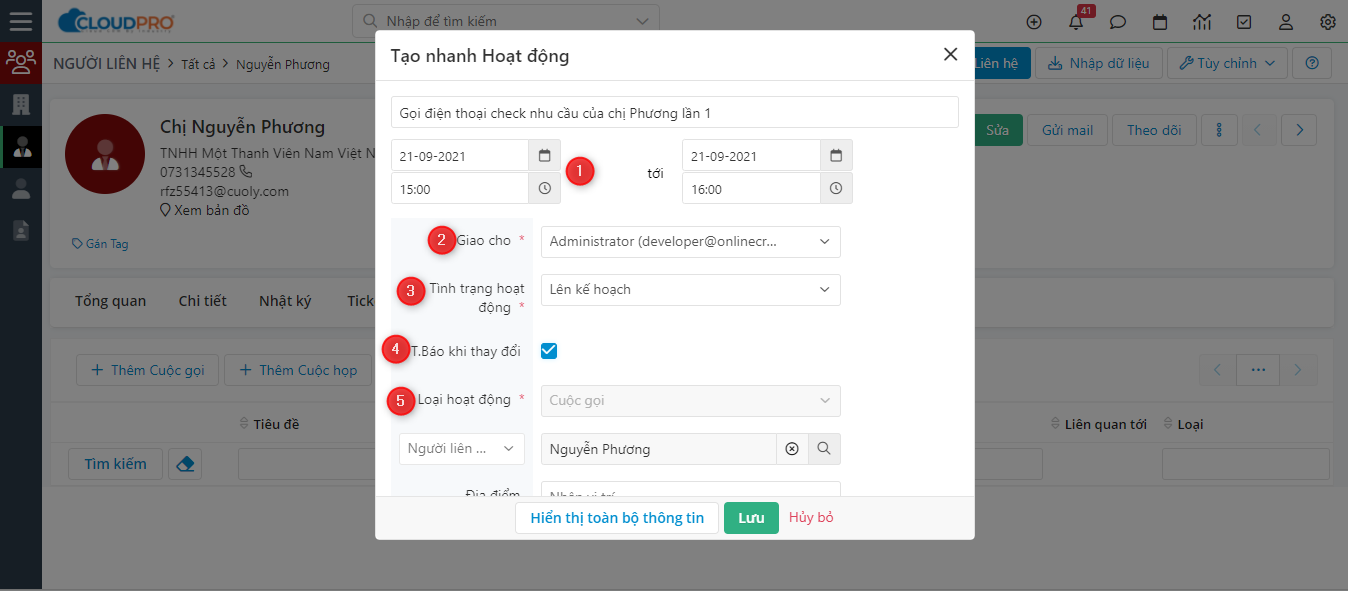Go to next contact record arrow
Screen dimensions: 1348x591
[1298, 130]
